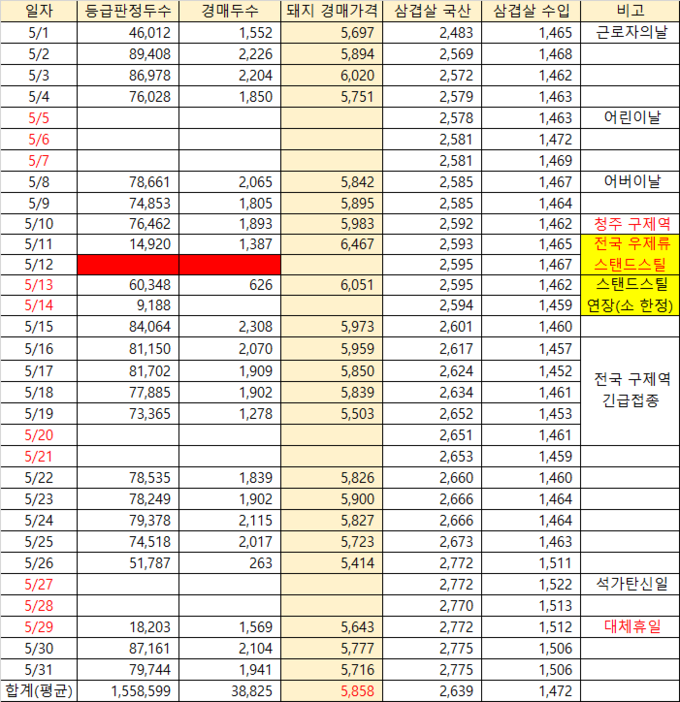Select the cell with value 18,203
680x702 pixels.
(x=128, y=627)
